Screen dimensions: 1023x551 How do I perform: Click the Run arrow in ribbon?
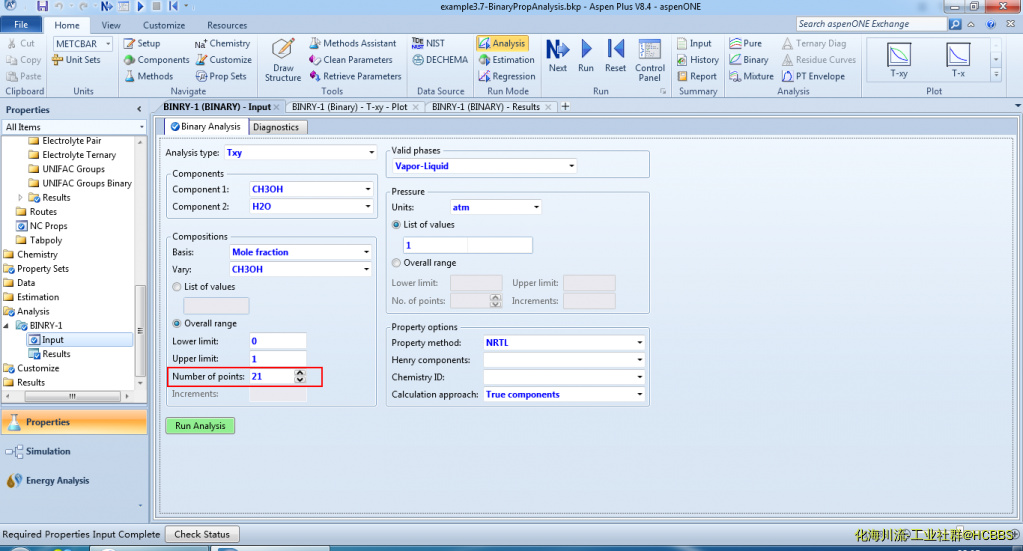coord(586,55)
